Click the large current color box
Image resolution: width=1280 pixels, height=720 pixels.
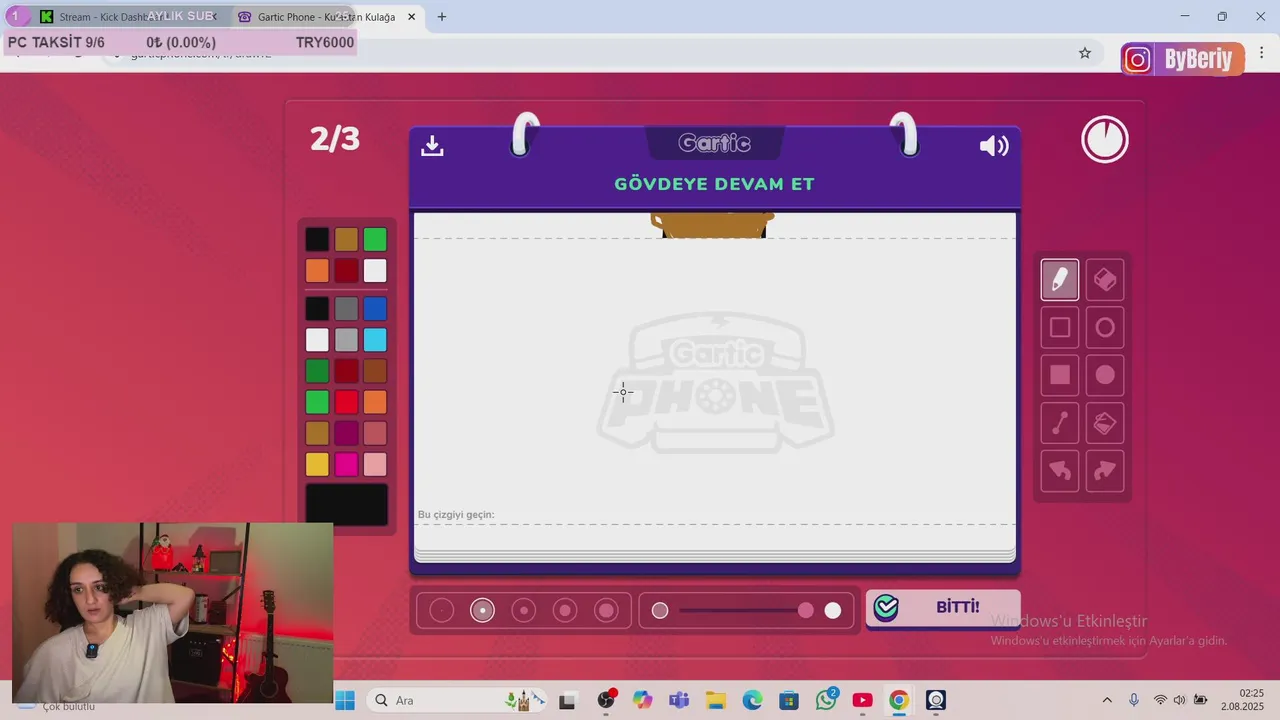tap(346, 504)
